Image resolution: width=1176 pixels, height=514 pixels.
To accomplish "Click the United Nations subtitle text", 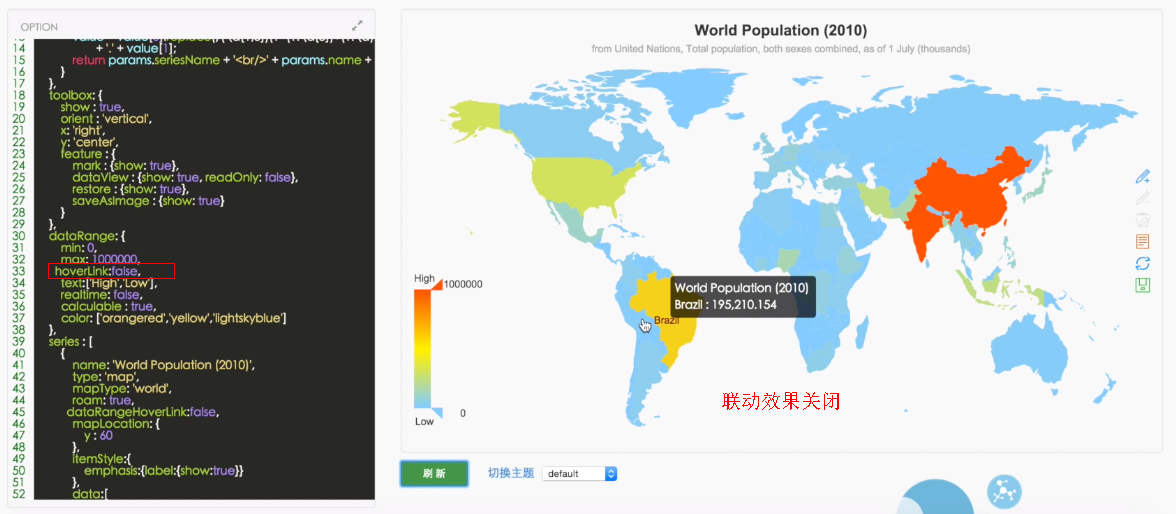I will (x=781, y=49).
